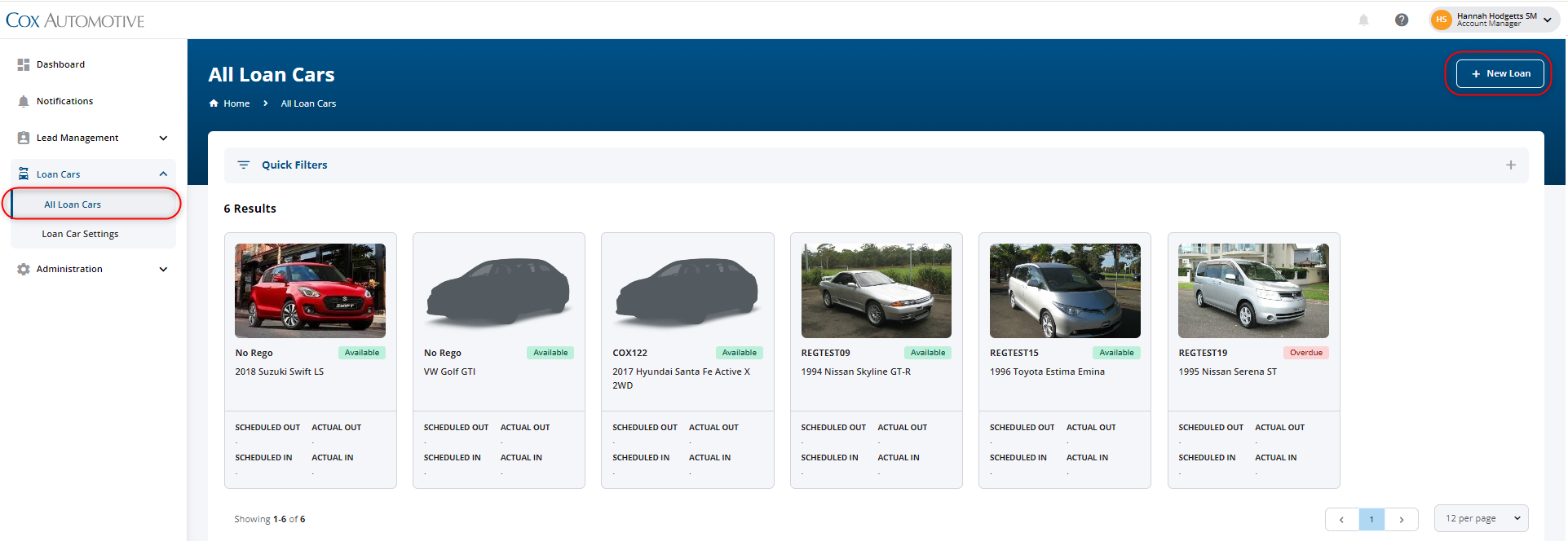Select page 1 in pagination

tap(1371, 519)
